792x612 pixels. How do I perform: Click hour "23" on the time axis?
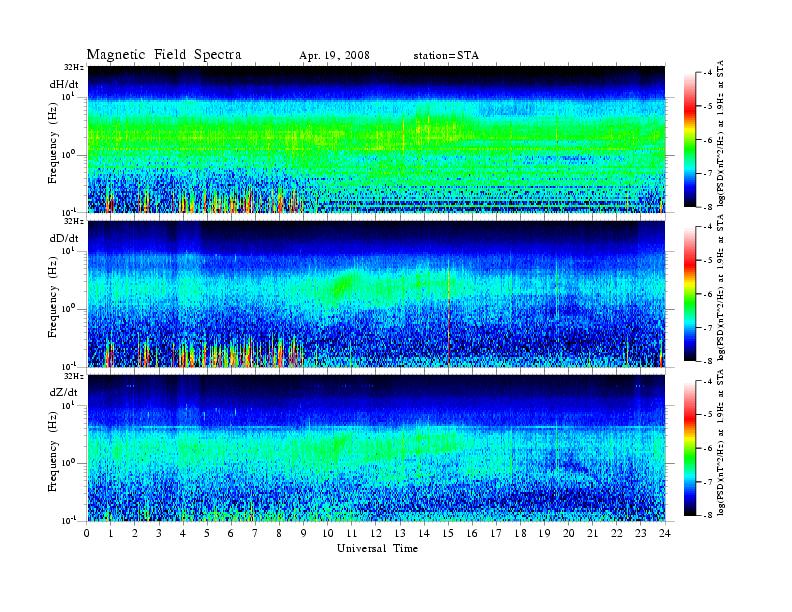point(641,533)
